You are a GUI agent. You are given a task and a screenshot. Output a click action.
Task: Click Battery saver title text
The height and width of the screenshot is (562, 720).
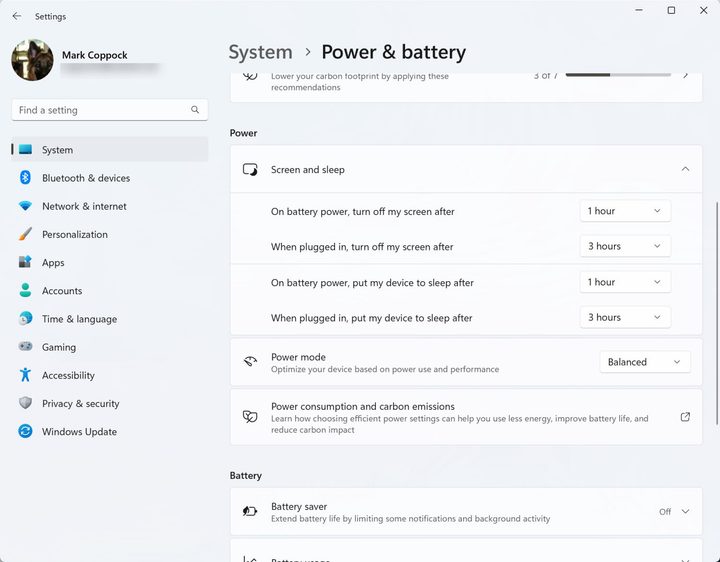[299, 506]
